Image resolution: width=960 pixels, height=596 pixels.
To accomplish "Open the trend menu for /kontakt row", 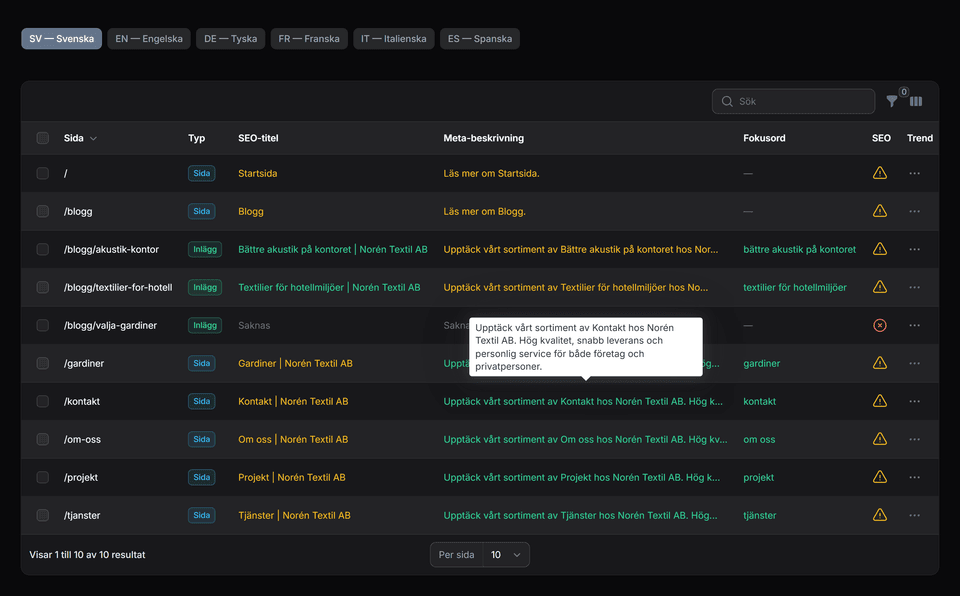I will (914, 401).
